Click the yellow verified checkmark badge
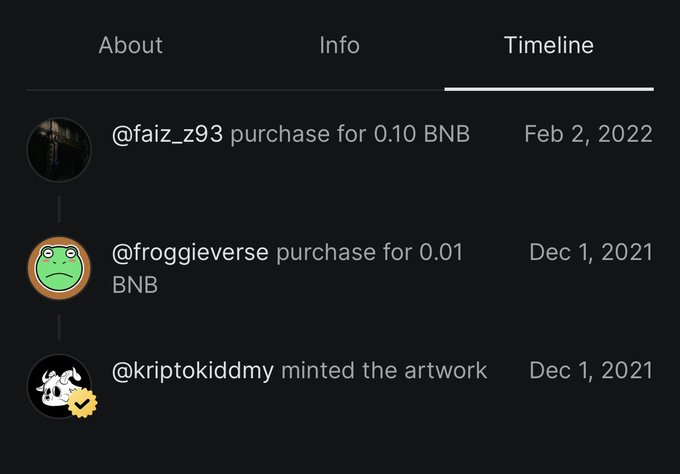Screen dimensions: 680x474 (x=82, y=403)
